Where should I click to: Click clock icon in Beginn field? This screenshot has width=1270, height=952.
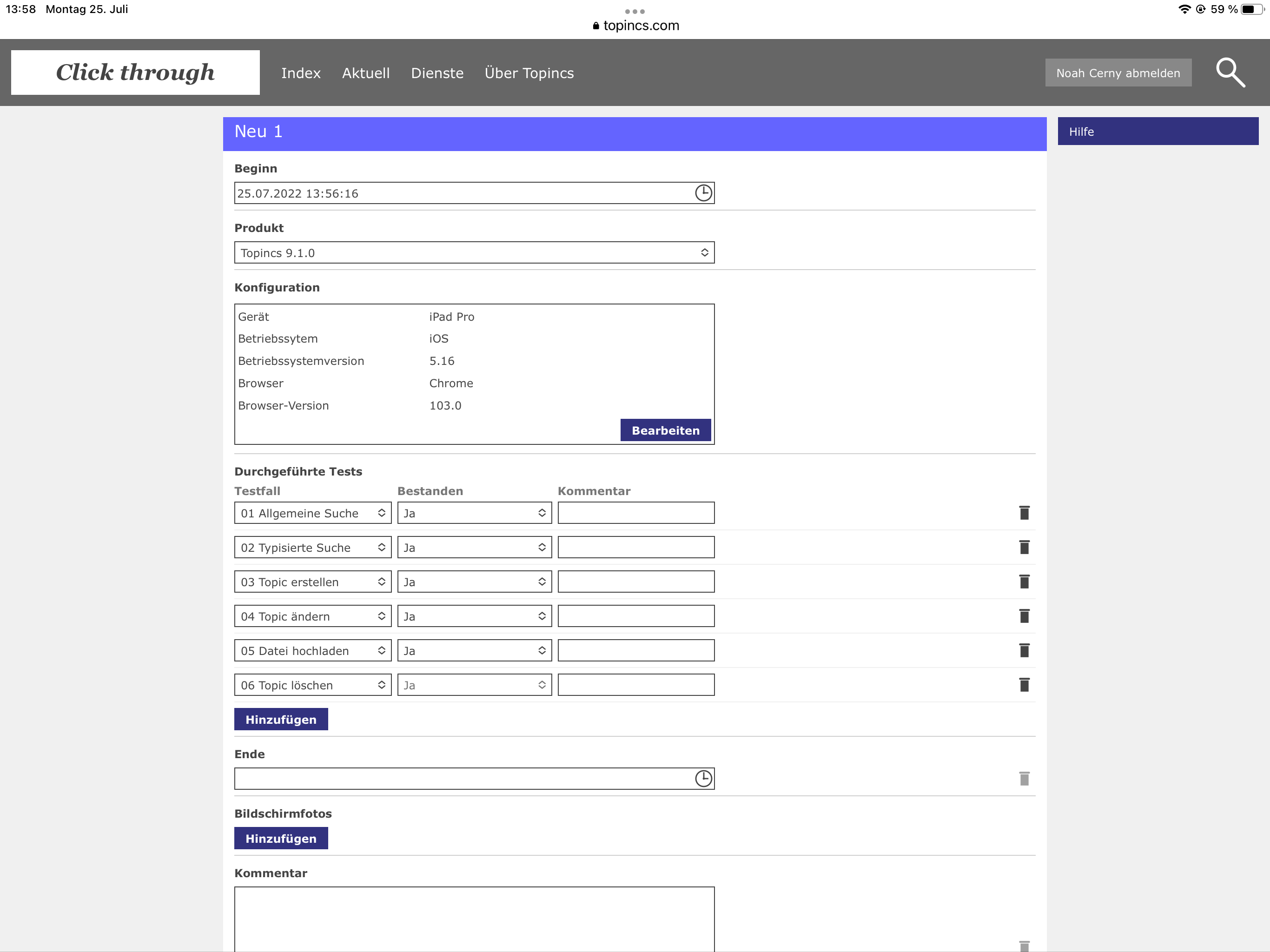pyautogui.click(x=703, y=193)
